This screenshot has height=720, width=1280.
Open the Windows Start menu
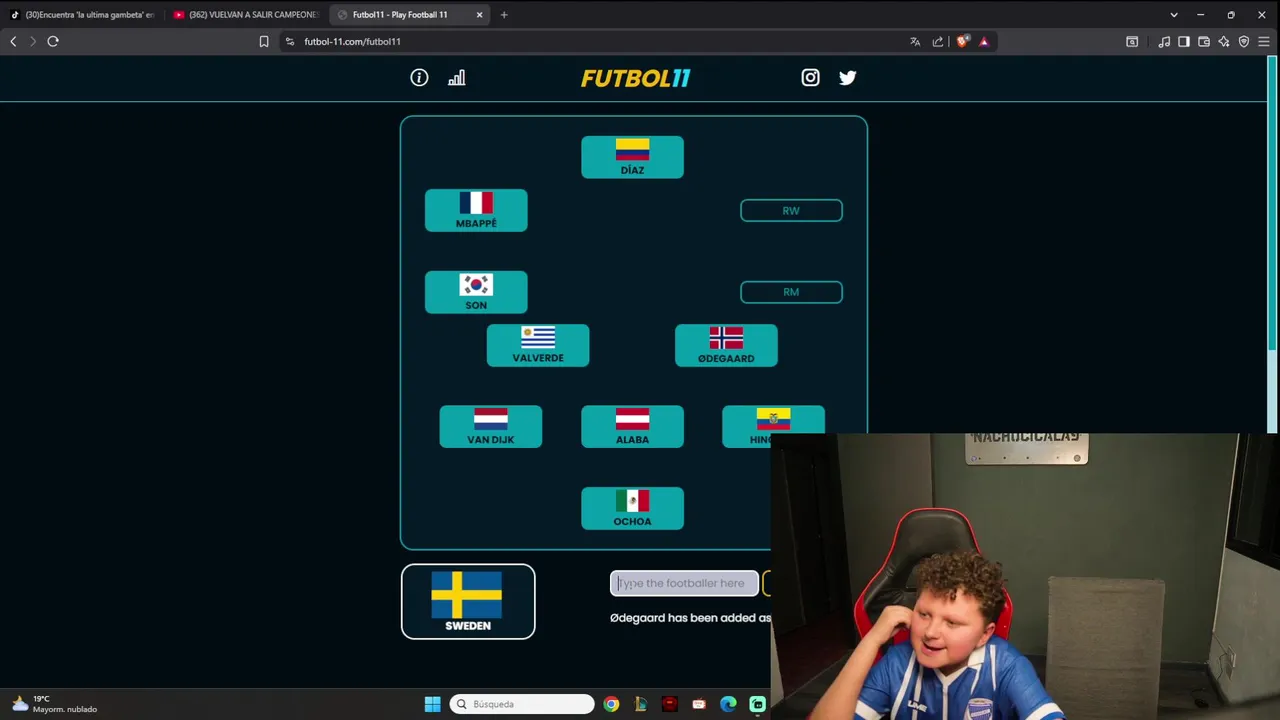tap(432, 704)
